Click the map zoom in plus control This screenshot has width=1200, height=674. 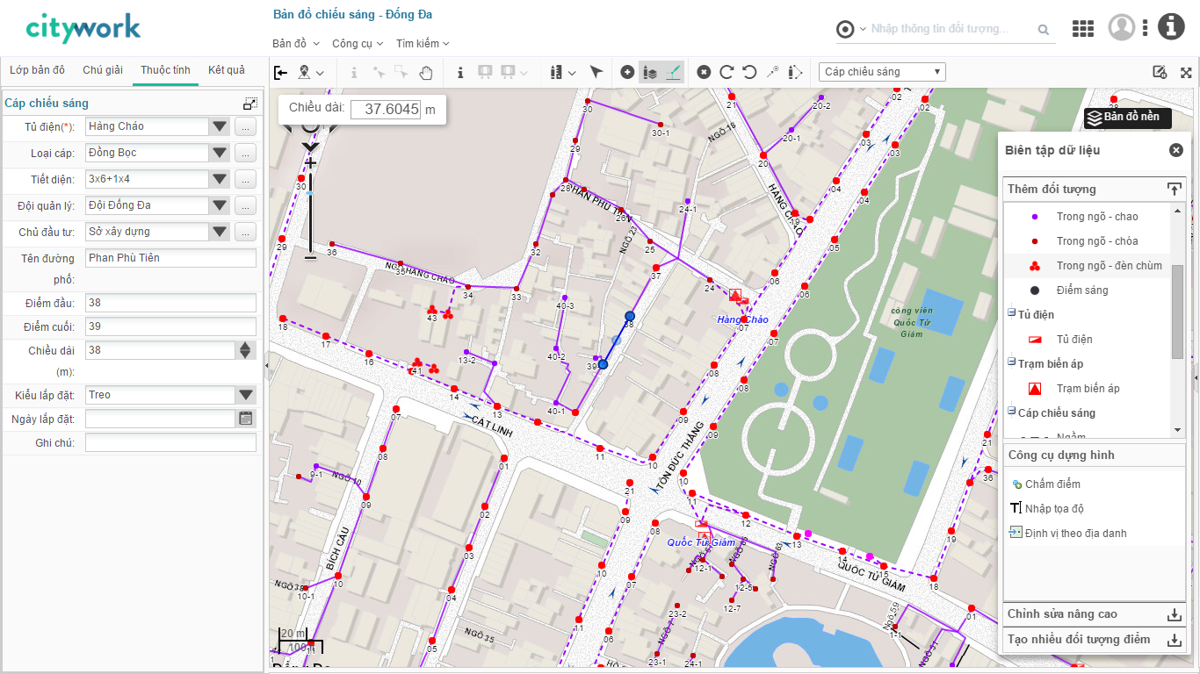point(310,163)
